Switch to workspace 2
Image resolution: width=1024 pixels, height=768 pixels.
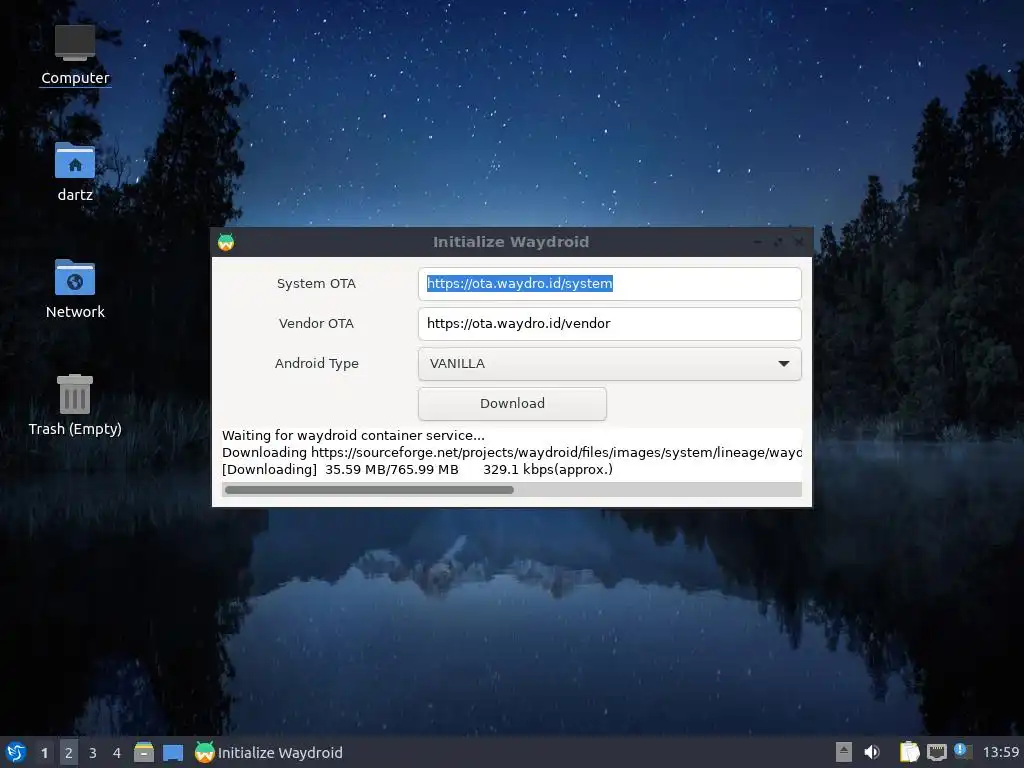point(69,753)
